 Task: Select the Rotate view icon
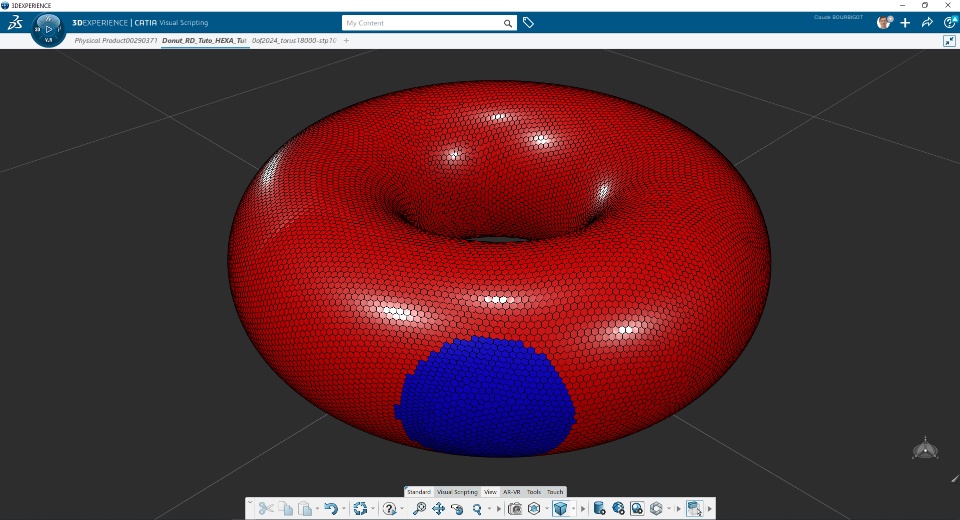point(457,508)
